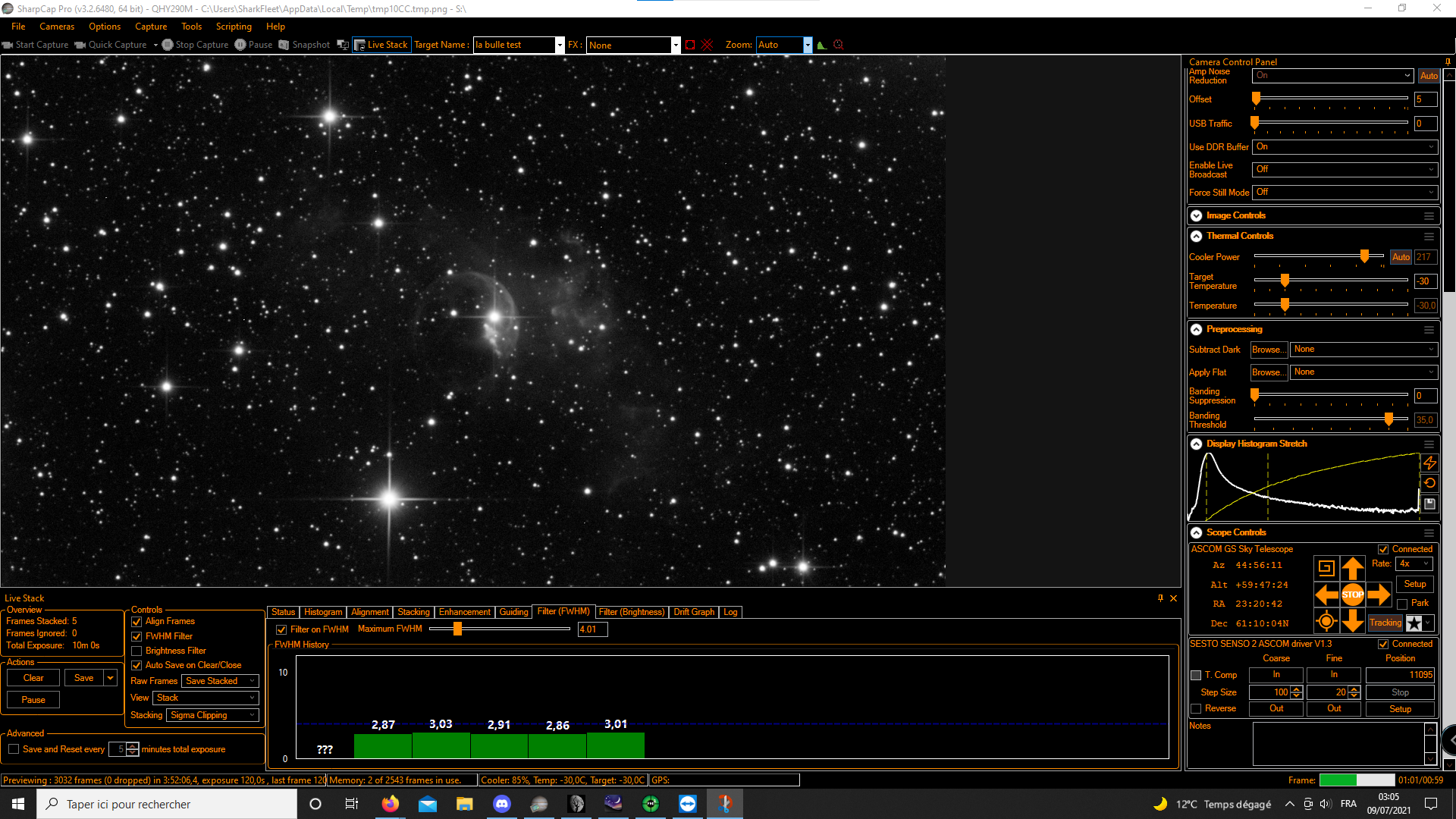This screenshot has height=819, width=1456.
Task: Open the Raw Frames dropdown
Action: pyautogui.click(x=221, y=681)
